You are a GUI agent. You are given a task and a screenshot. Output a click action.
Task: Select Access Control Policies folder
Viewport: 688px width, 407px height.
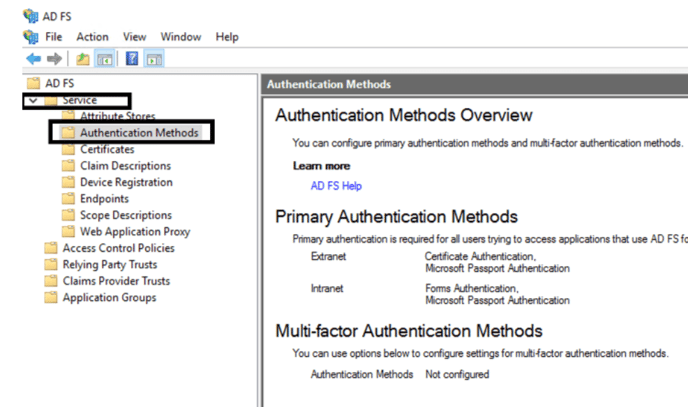point(118,248)
